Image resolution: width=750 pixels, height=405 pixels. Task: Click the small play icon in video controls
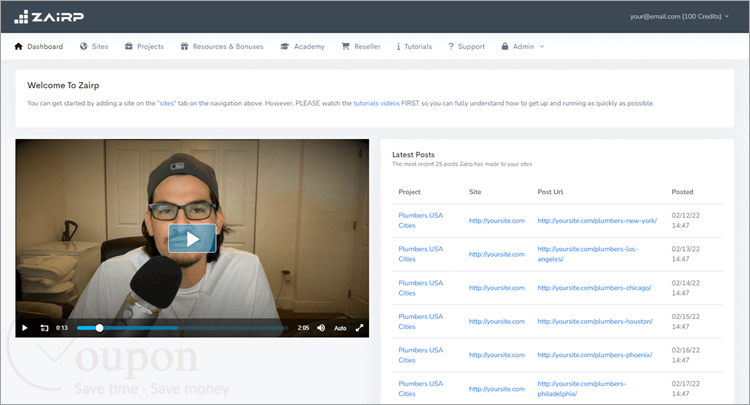[25, 328]
